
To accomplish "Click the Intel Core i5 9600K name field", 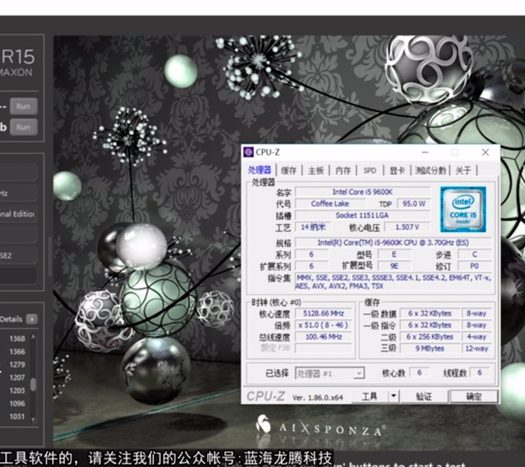I will pyautogui.click(x=362, y=192).
